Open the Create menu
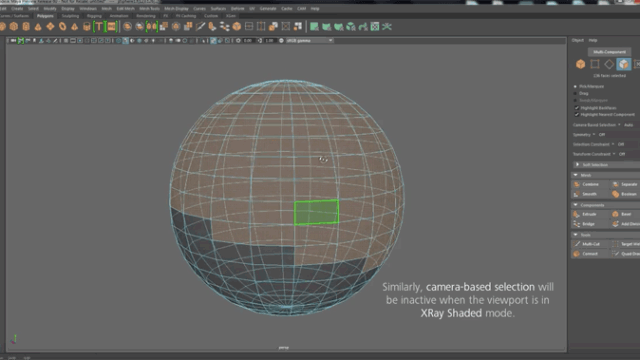 [17, 8]
